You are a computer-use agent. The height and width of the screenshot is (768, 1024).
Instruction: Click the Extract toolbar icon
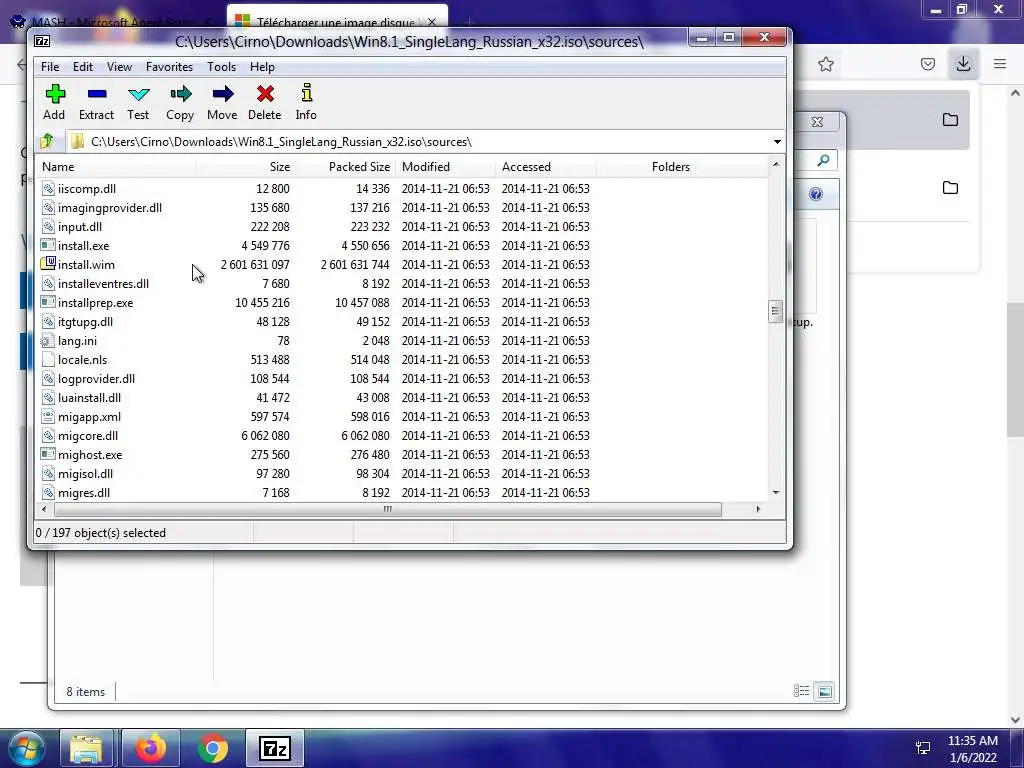coord(97,94)
